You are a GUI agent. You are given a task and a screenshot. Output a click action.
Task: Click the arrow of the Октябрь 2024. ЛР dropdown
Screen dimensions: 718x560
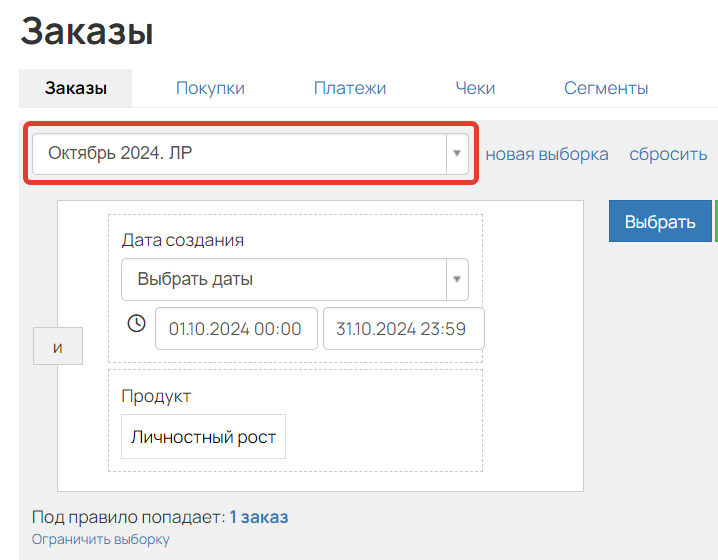tap(457, 153)
